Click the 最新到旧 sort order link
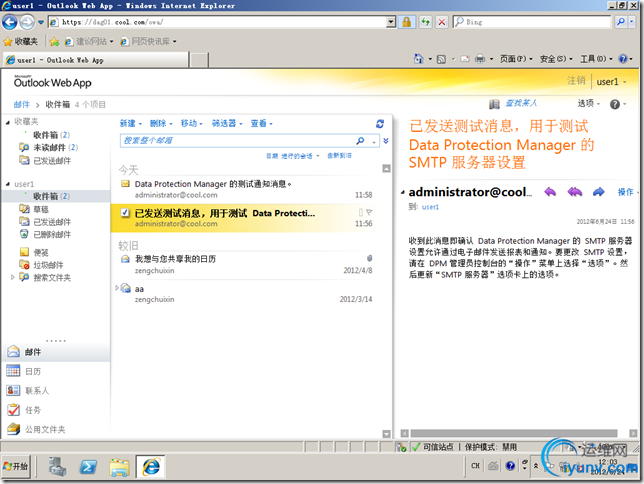 (x=339, y=156)
